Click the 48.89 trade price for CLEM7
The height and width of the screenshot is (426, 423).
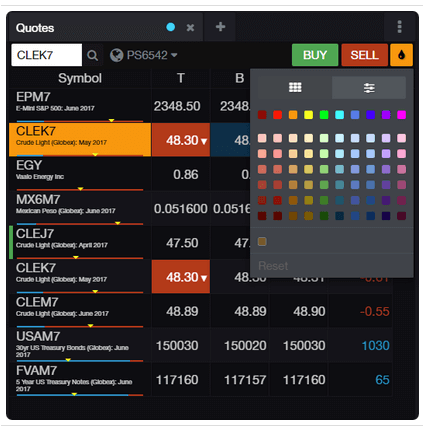(182, 312)
